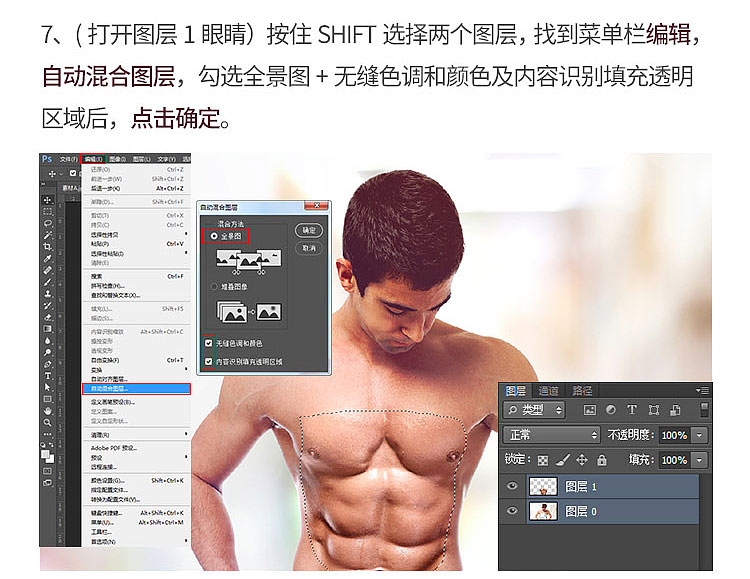Click 确定 in Auto-Blend dialog
This screenshot has width=750, height=579.
[309, 230]
